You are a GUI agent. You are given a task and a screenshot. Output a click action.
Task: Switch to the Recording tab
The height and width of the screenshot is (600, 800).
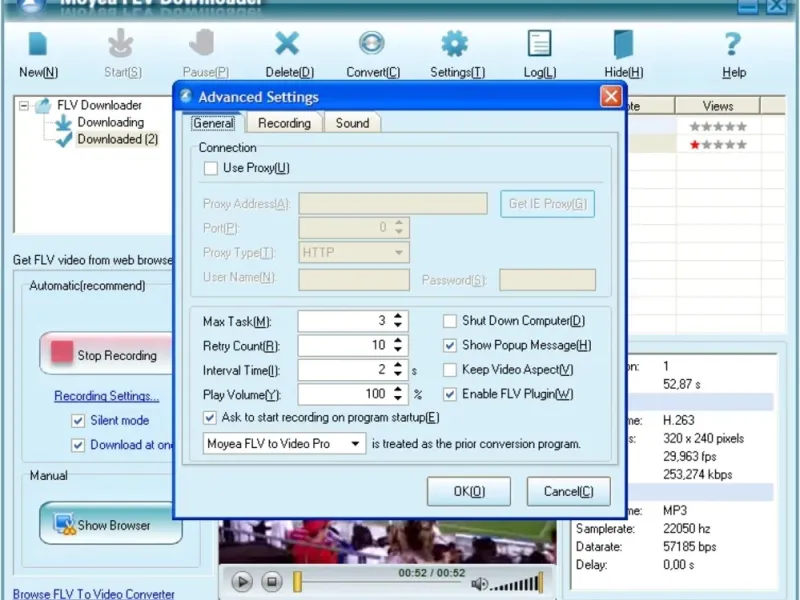coord(284,123)
